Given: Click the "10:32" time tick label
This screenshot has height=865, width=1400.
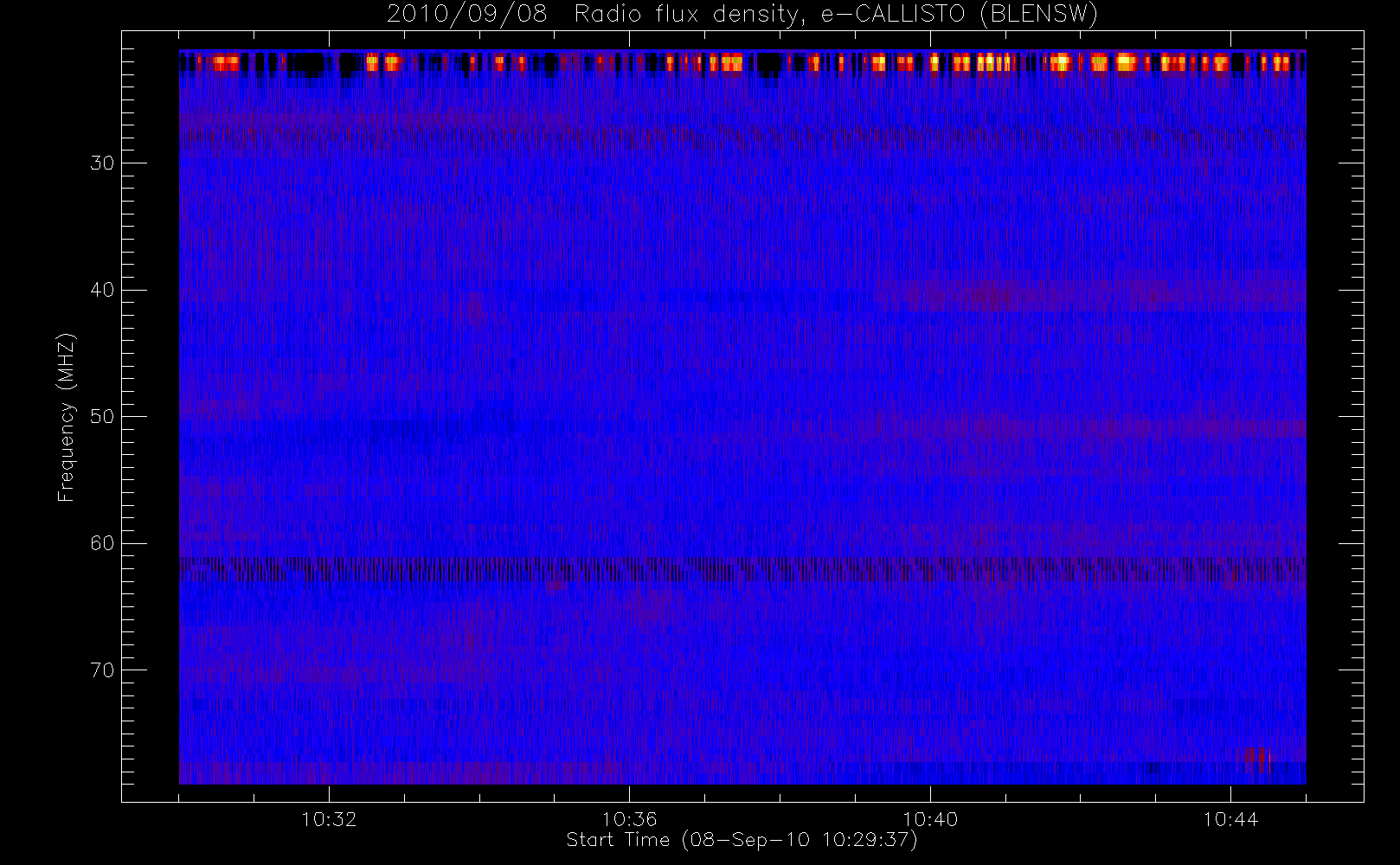Looking at the screenshot, I should pyautogui.click(x=329, y=819).
